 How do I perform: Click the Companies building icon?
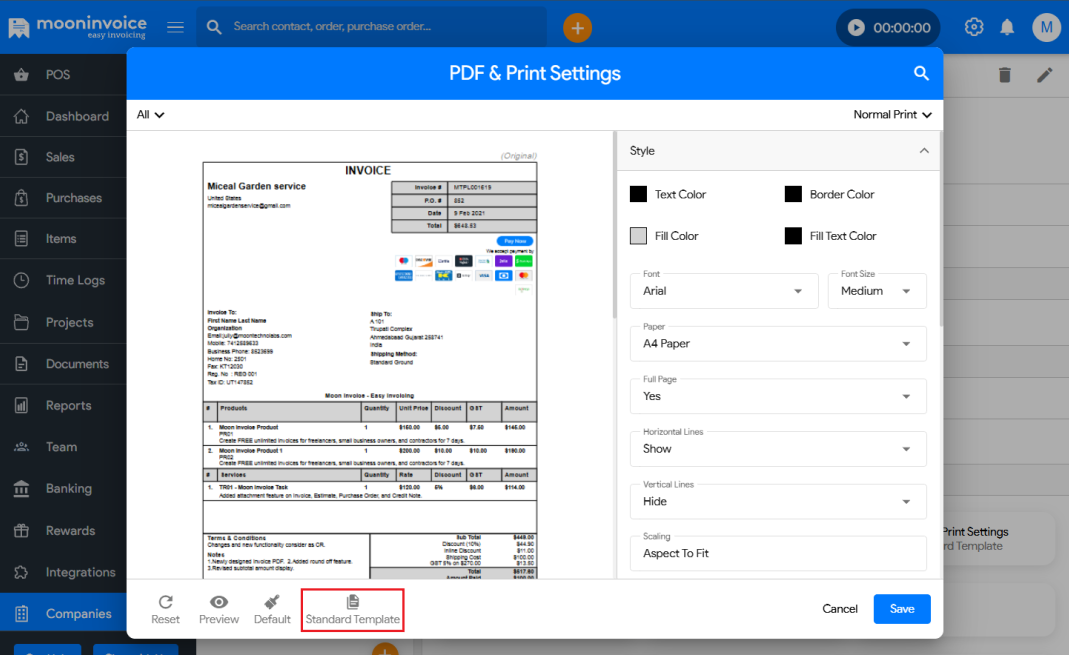[x=21, y=614]
